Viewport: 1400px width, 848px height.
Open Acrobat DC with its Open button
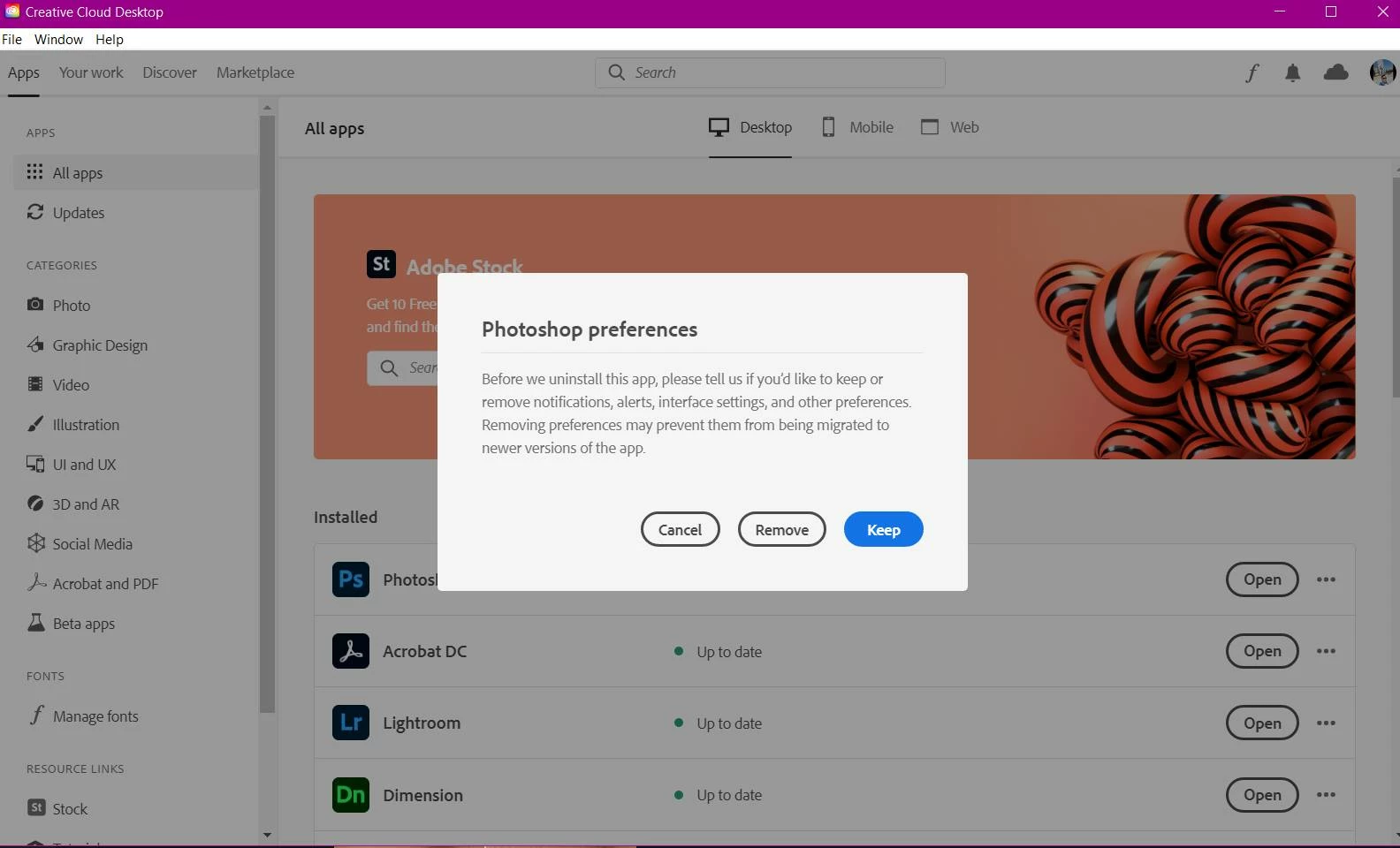(x=1262, y=651)
